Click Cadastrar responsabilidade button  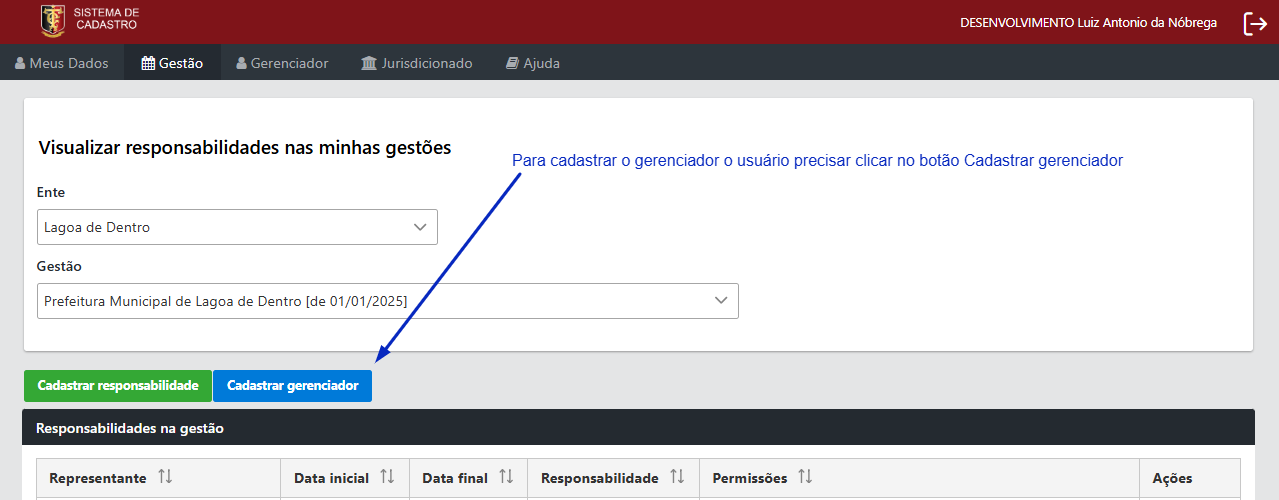click(118, 386)
